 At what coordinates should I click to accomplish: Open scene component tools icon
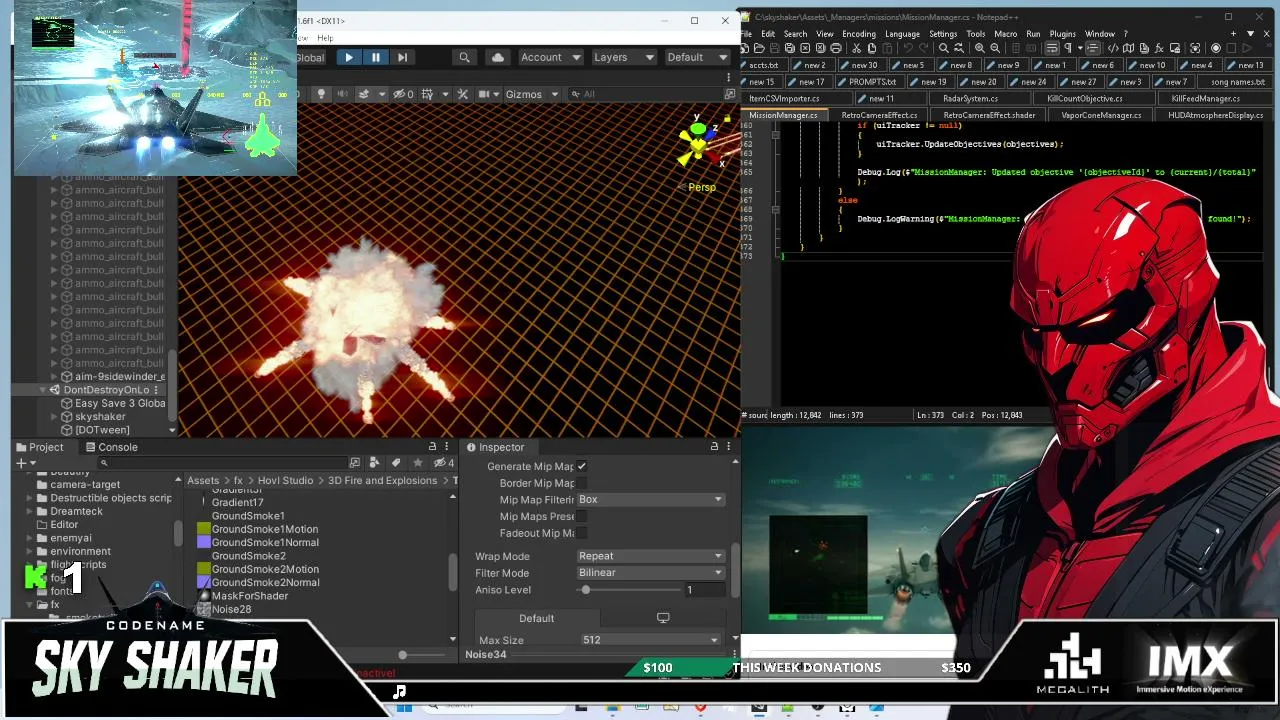[462, 94]
